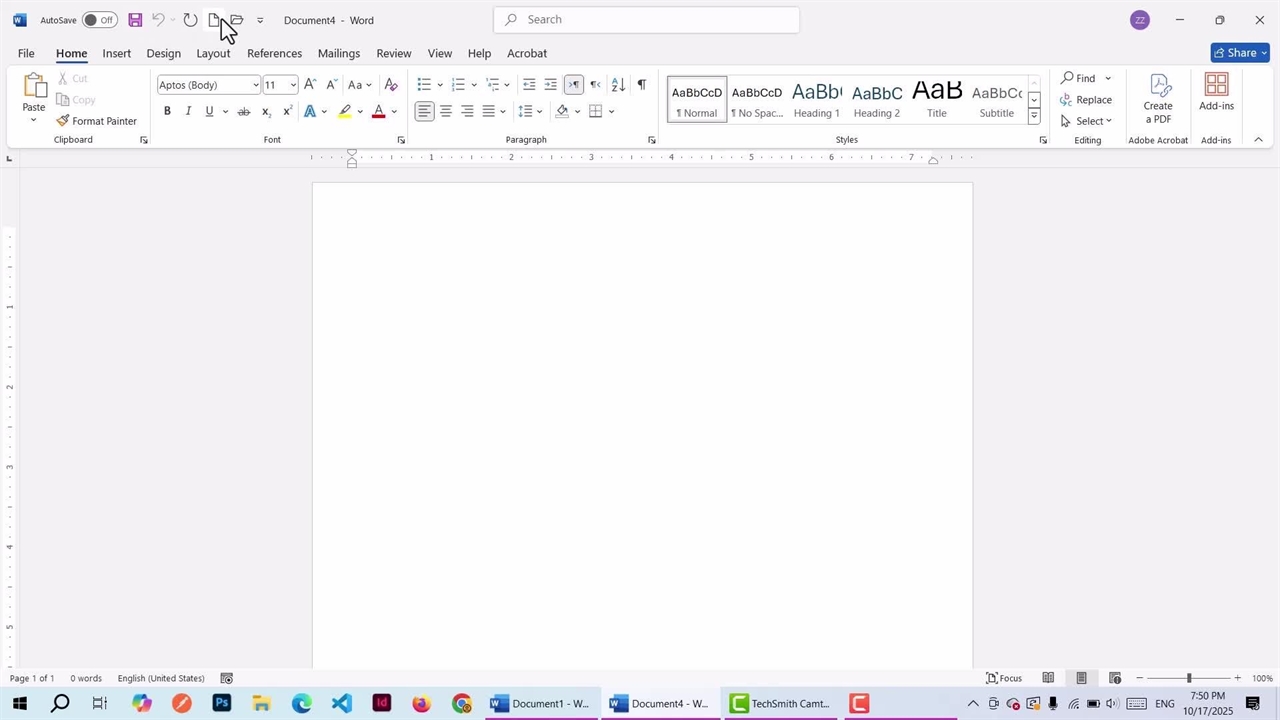Save document using Quick Access save icon
1280x720 pixels.
coord(135,20)
